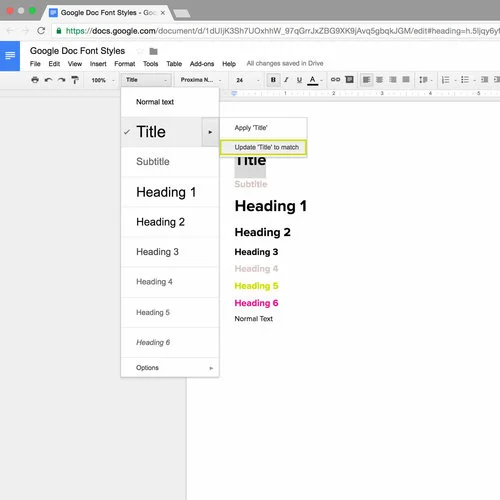
Task: Select Heading 3 style in list
Action: pyautogui.click(x=170, y=252)
